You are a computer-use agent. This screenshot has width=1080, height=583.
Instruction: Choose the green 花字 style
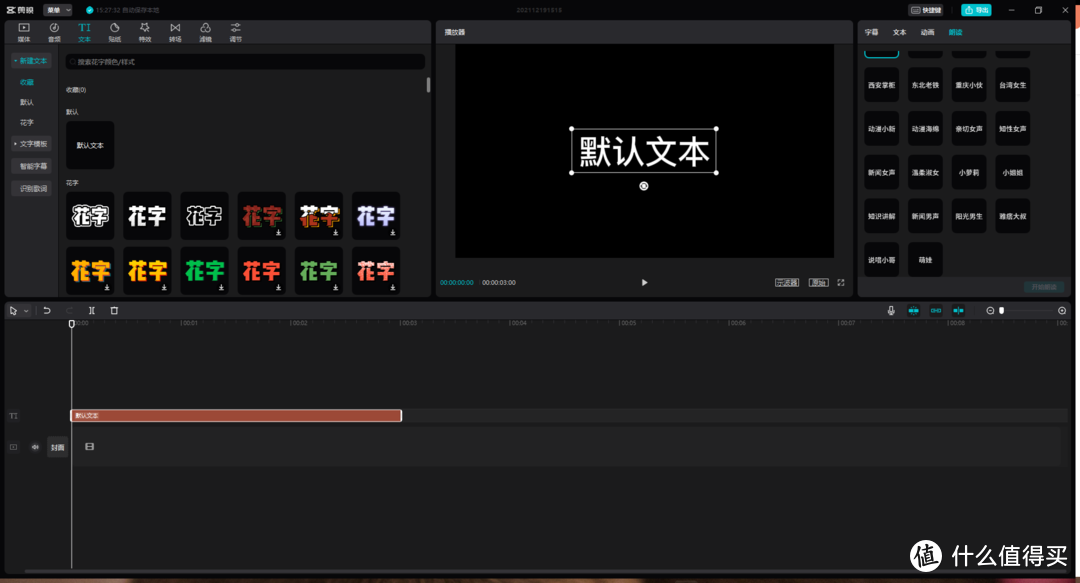point(205,271)
